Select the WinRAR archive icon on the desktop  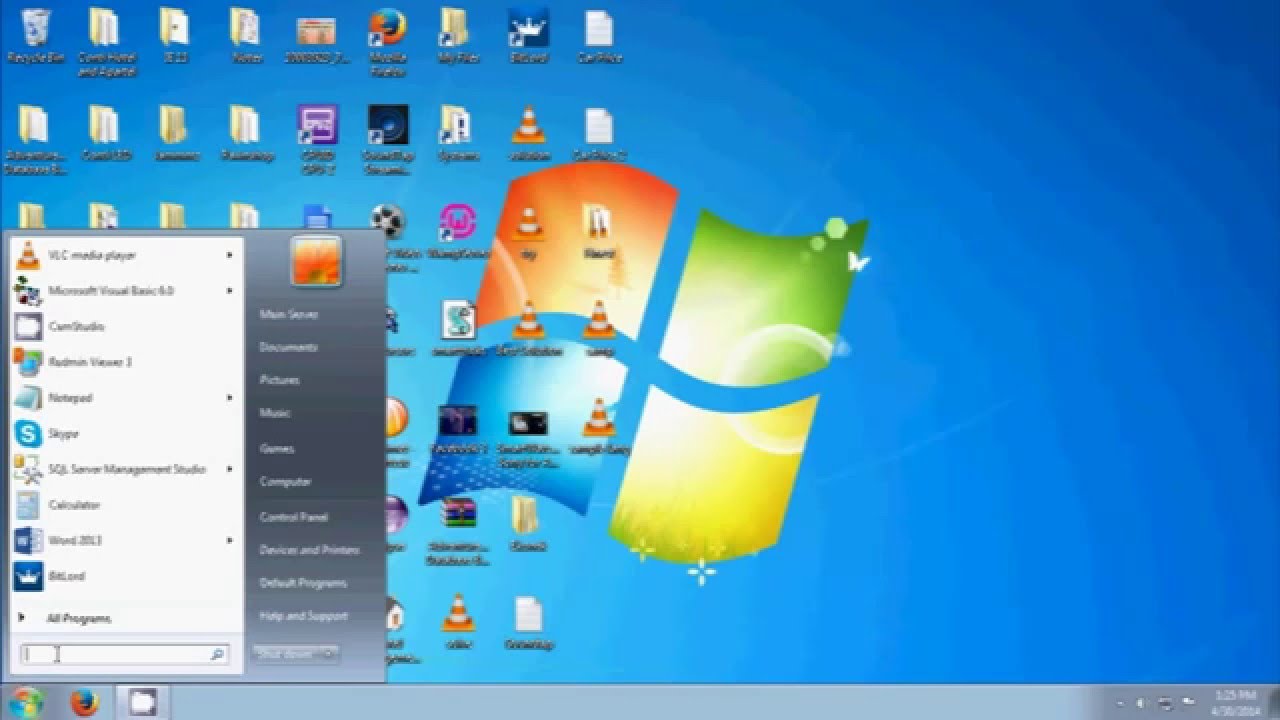pos(457,531)
